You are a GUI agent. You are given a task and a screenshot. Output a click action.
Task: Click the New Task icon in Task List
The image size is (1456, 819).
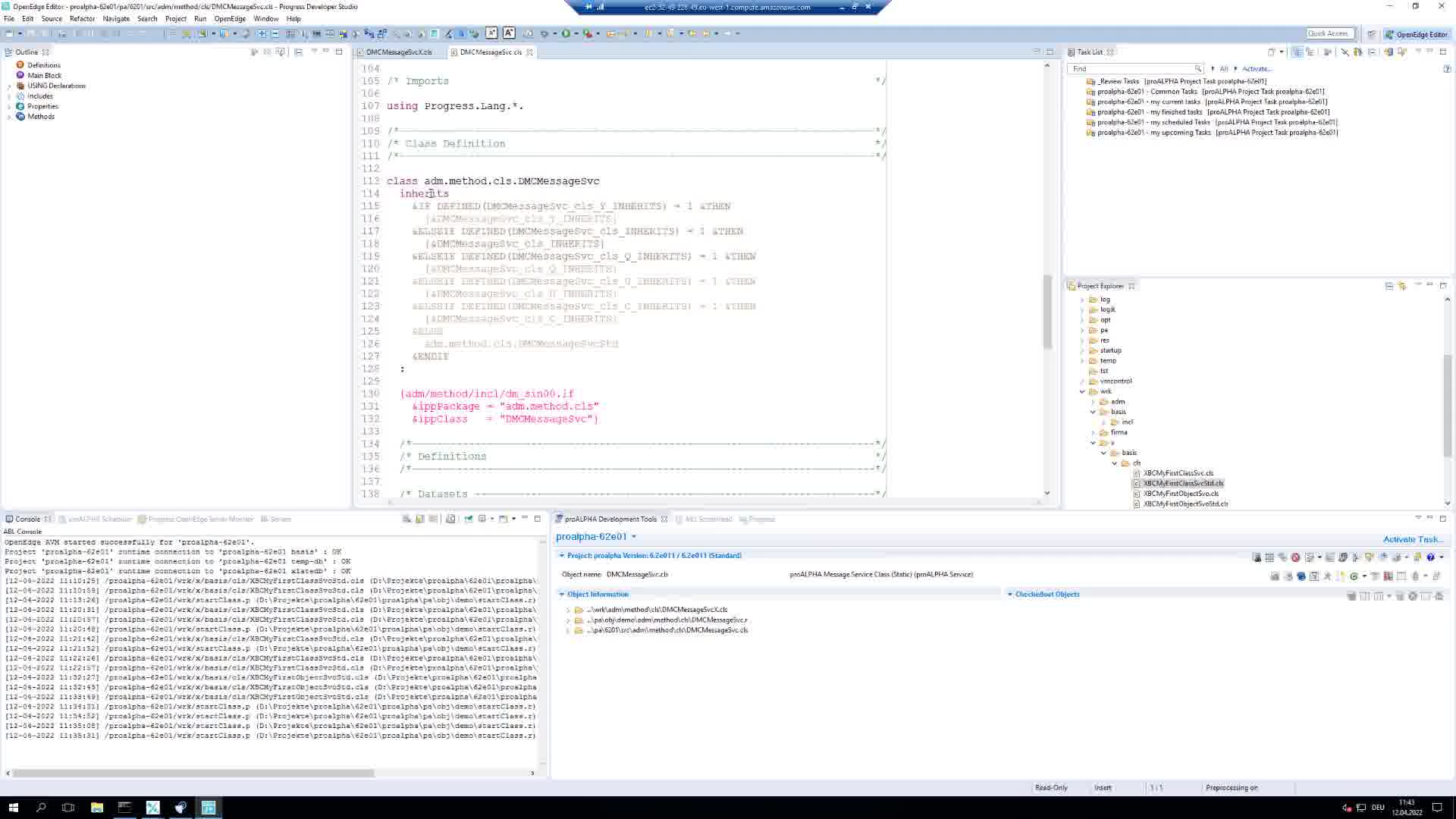click(1271, 52)
